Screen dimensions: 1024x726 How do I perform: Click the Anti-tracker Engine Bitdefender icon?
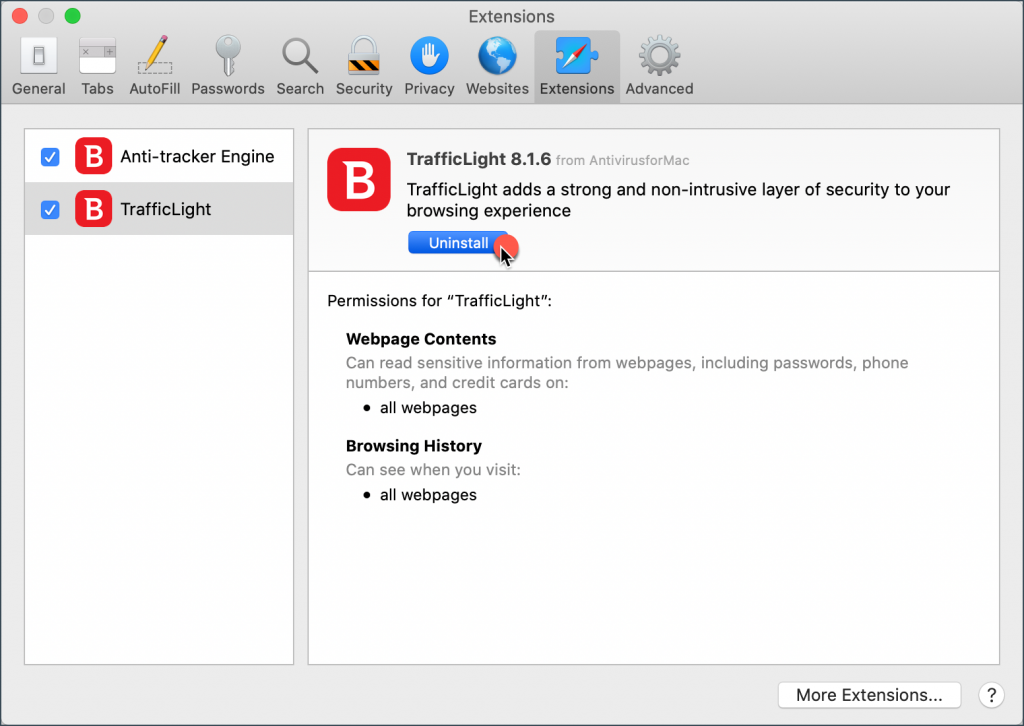click(93, 156)
